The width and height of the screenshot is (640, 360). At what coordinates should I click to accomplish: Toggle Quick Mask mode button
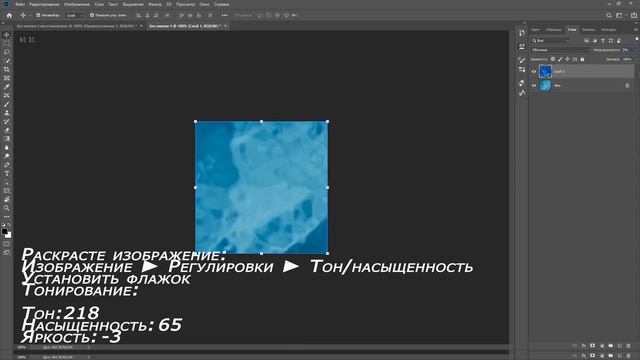click(x=7, y=244)
